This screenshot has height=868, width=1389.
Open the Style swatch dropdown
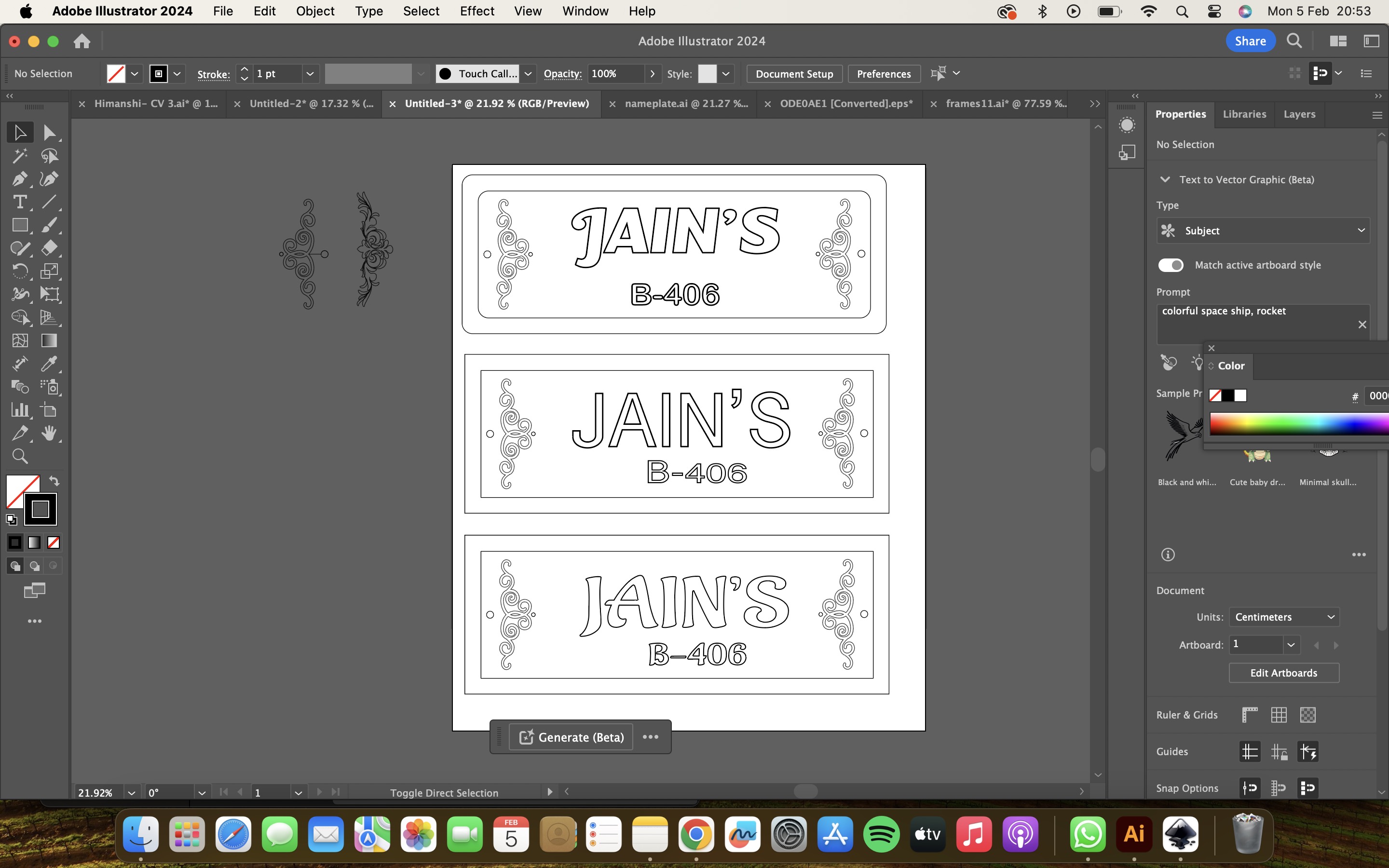[x=726, y=73]
